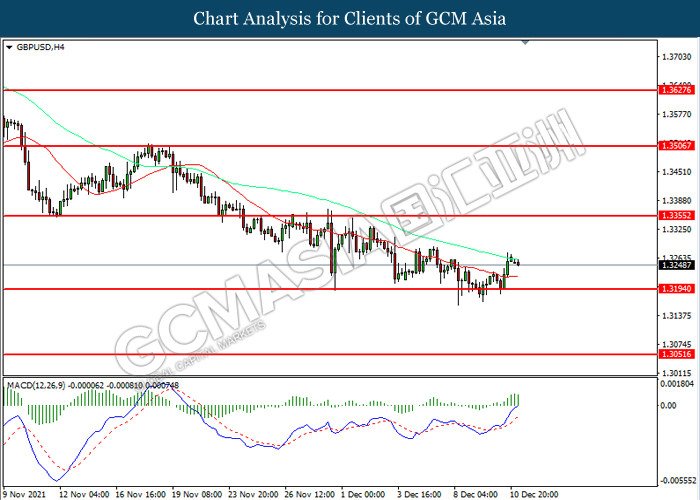Click the MACD(12,26,9) indicator label

[35, 385]
